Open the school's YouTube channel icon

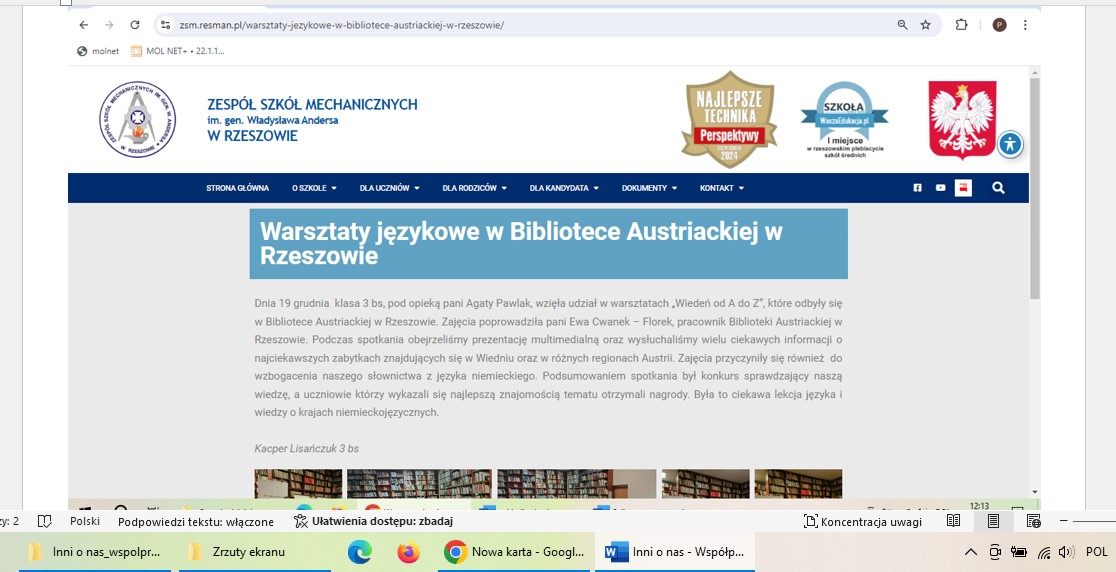click(940, 188)
